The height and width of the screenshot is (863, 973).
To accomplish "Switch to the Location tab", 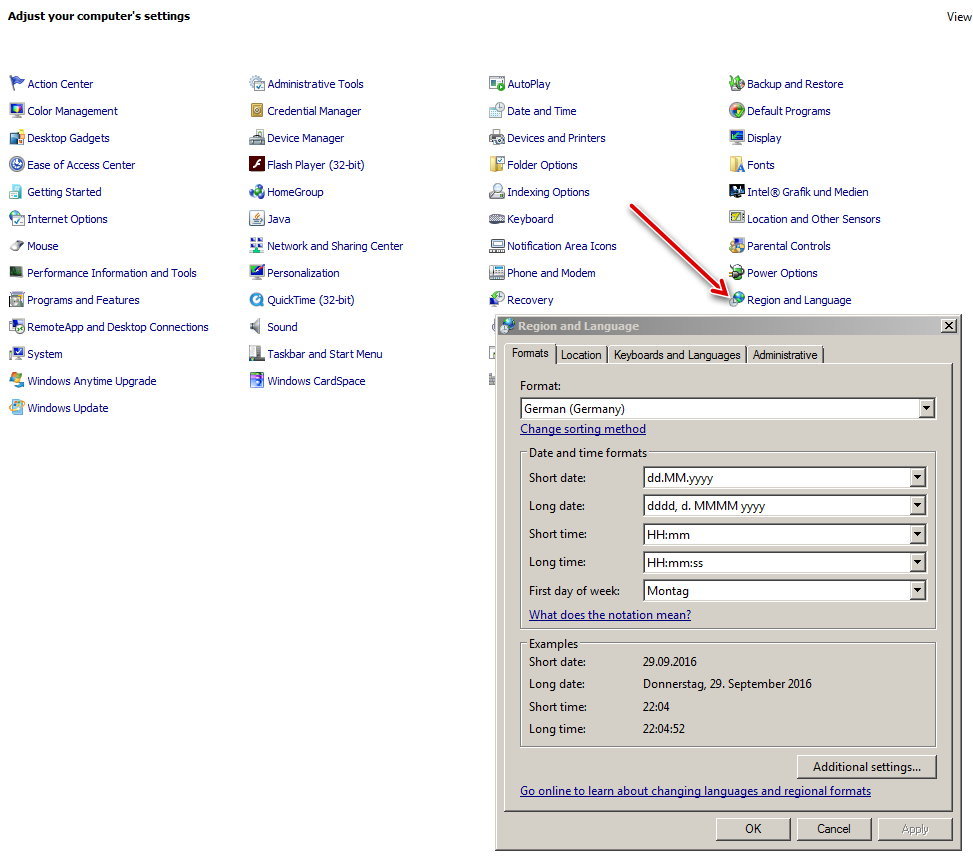I will (x=581, y=355).
